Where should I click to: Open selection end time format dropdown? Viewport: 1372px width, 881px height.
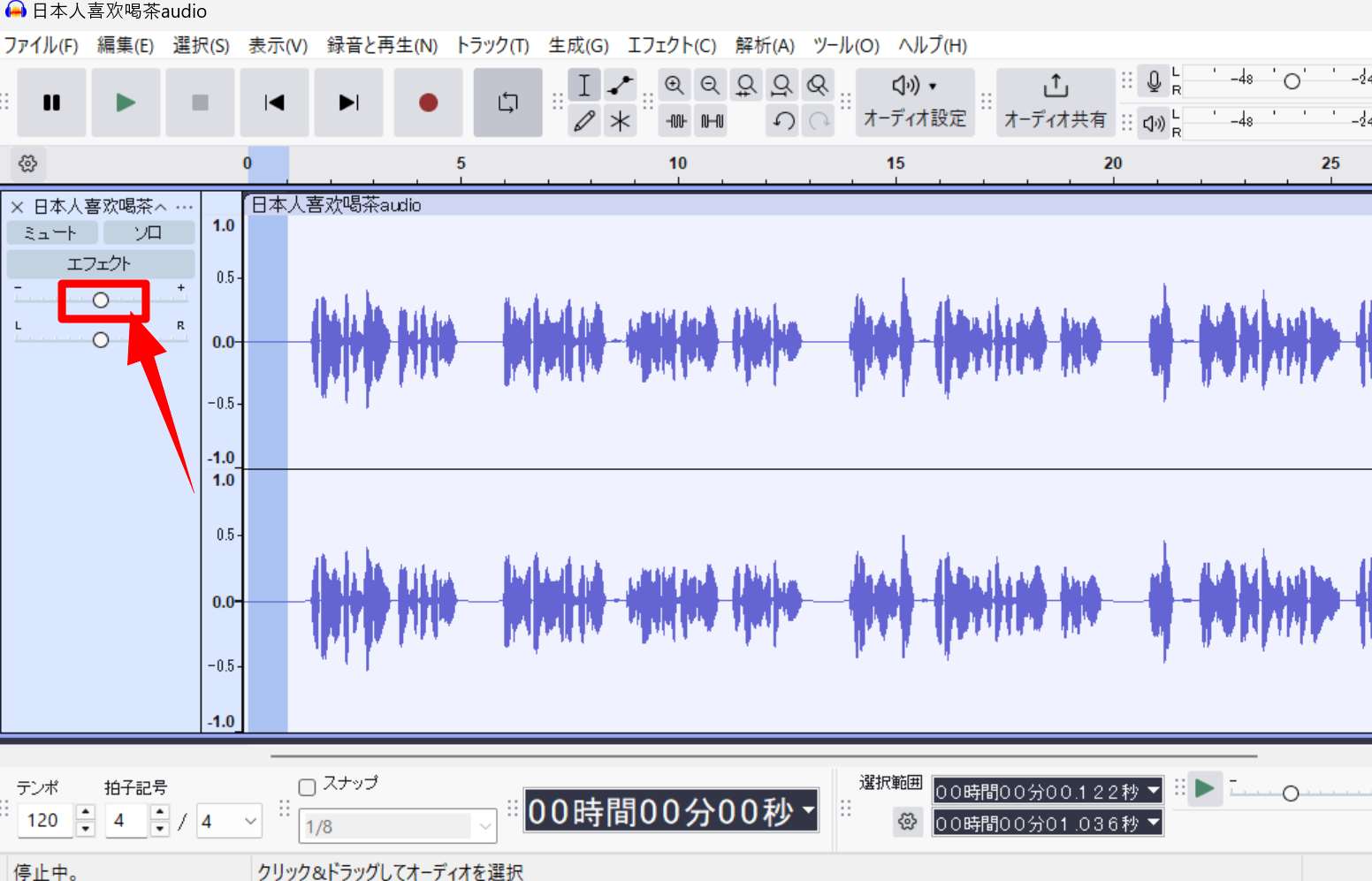pyautogui.click(x=1153, y=823)
